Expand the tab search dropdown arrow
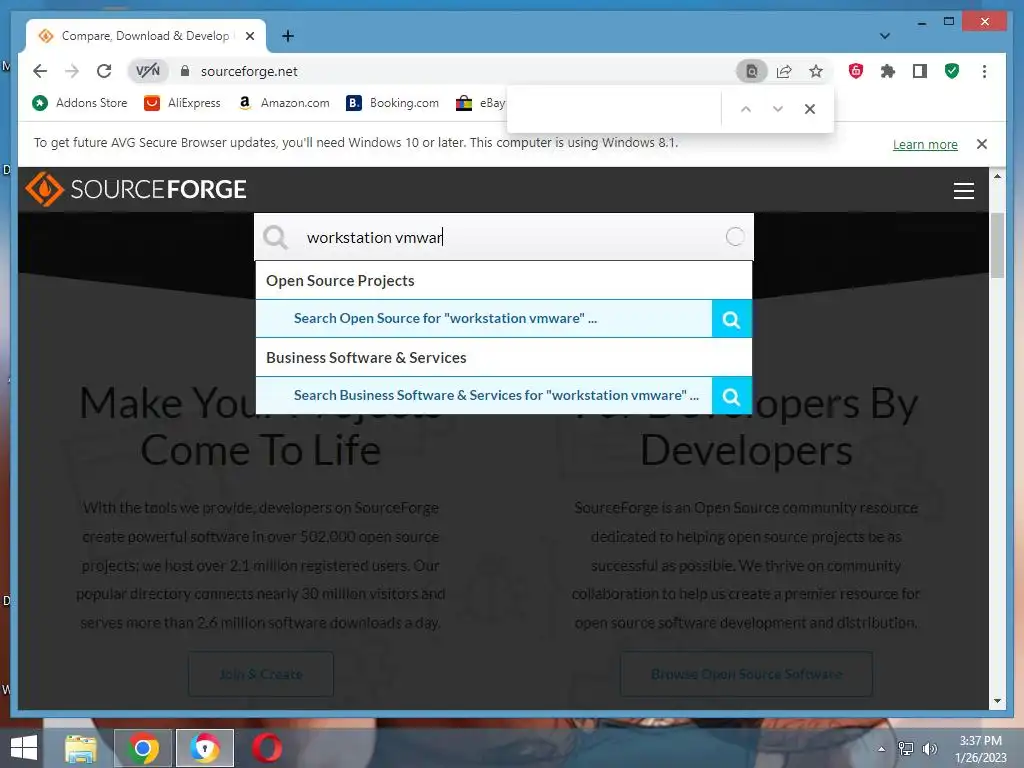 884,36
